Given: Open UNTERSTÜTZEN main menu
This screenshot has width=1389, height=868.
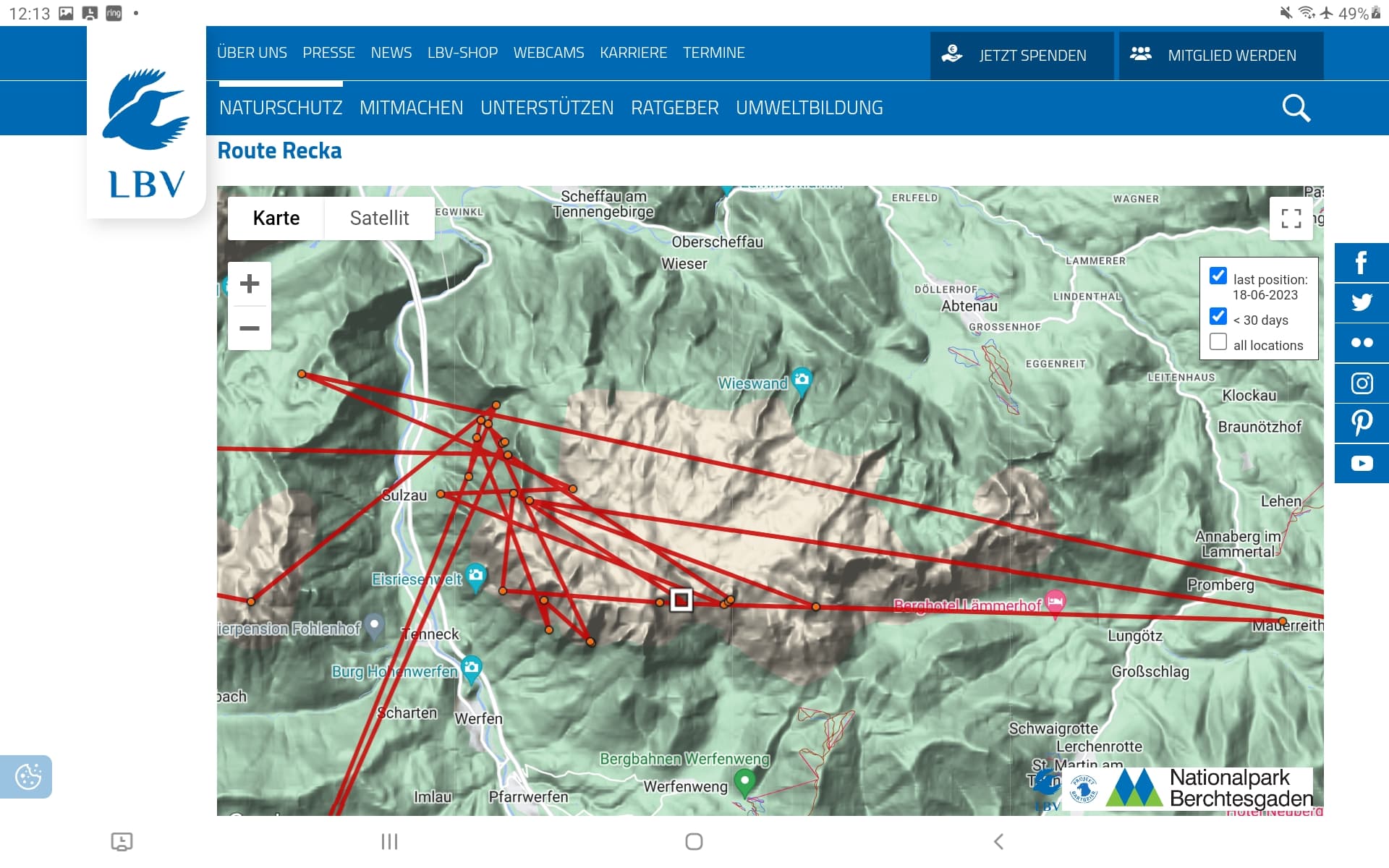Looking at the screenshot, I should (547, 108).
